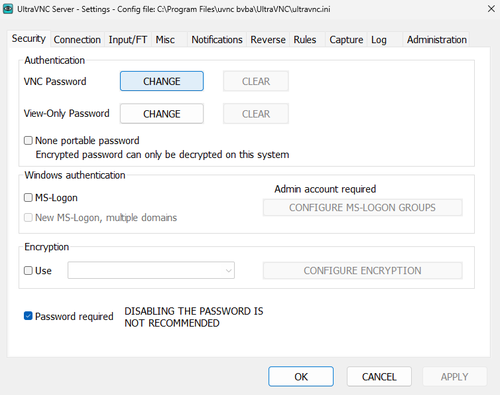Click CHANGE for VNC Password
Viewport: 500px width, 395px height.
(x=162, y=81)
